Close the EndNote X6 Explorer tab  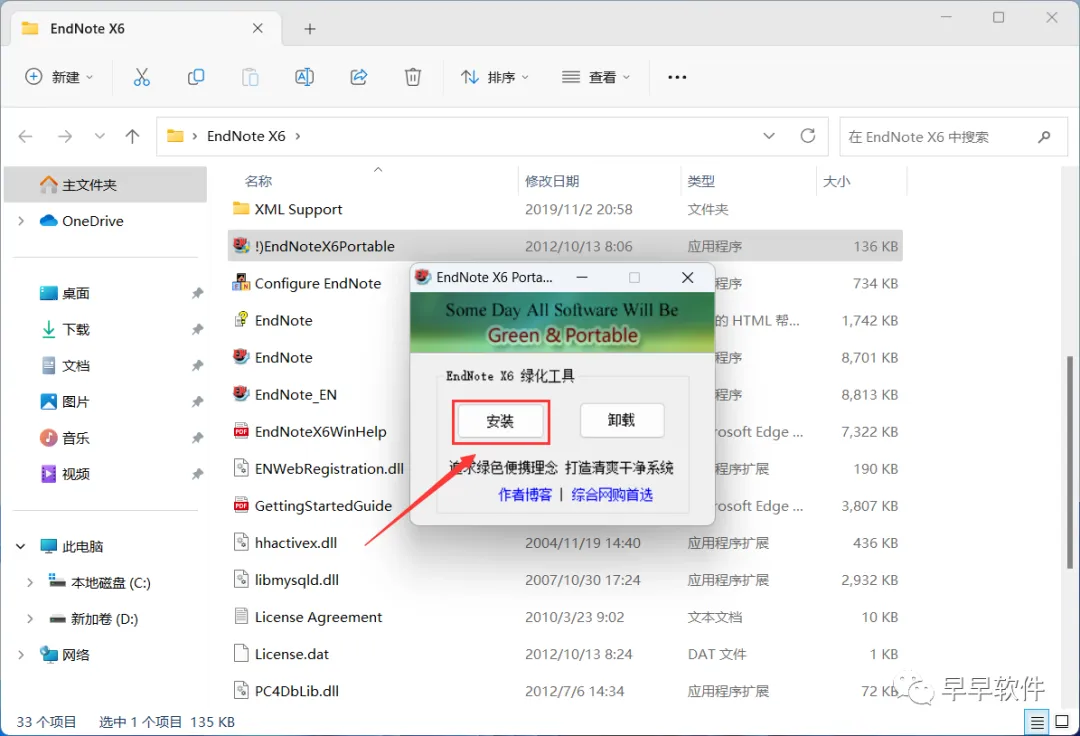pos(258,28)
